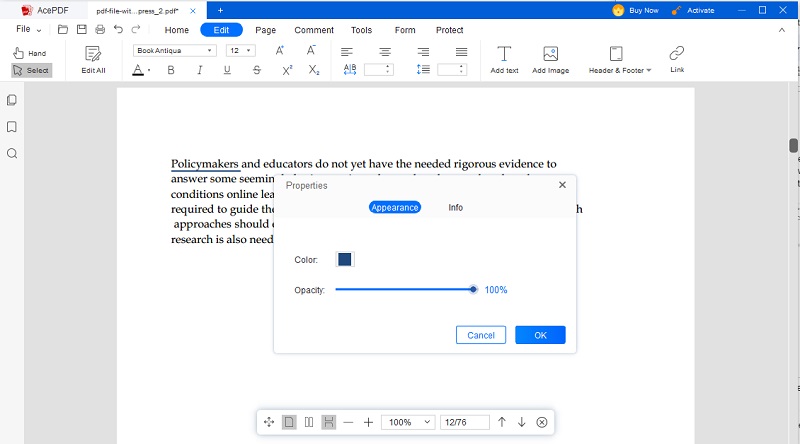Collapse ribbon with chevron
The width and height of the screenshot is (800, 444).
[782, 30]
